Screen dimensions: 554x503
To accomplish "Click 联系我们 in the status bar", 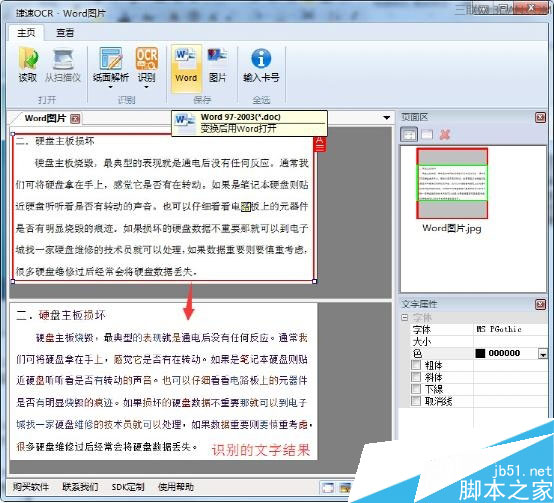I will tap(80, 487).
